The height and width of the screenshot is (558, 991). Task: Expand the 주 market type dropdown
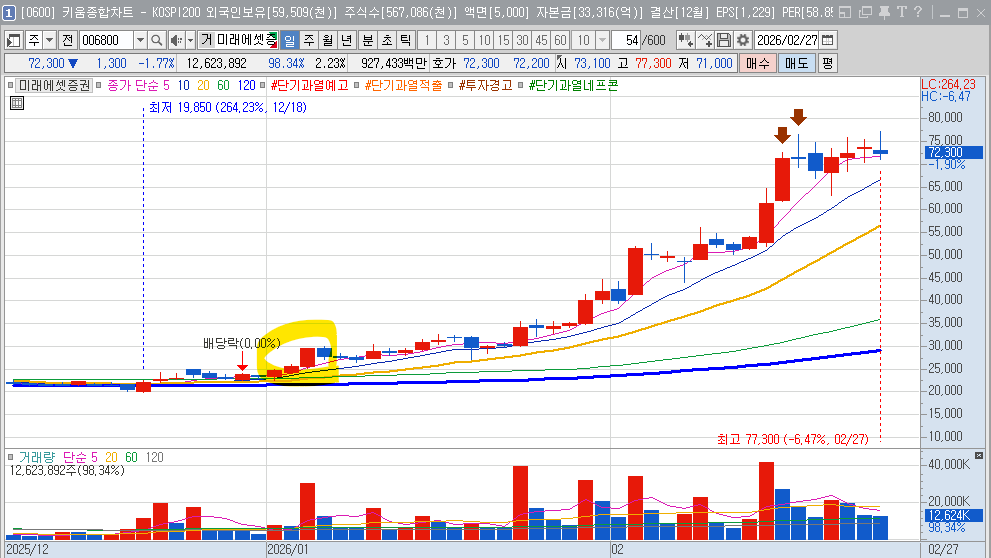click(x=49, y=40)
